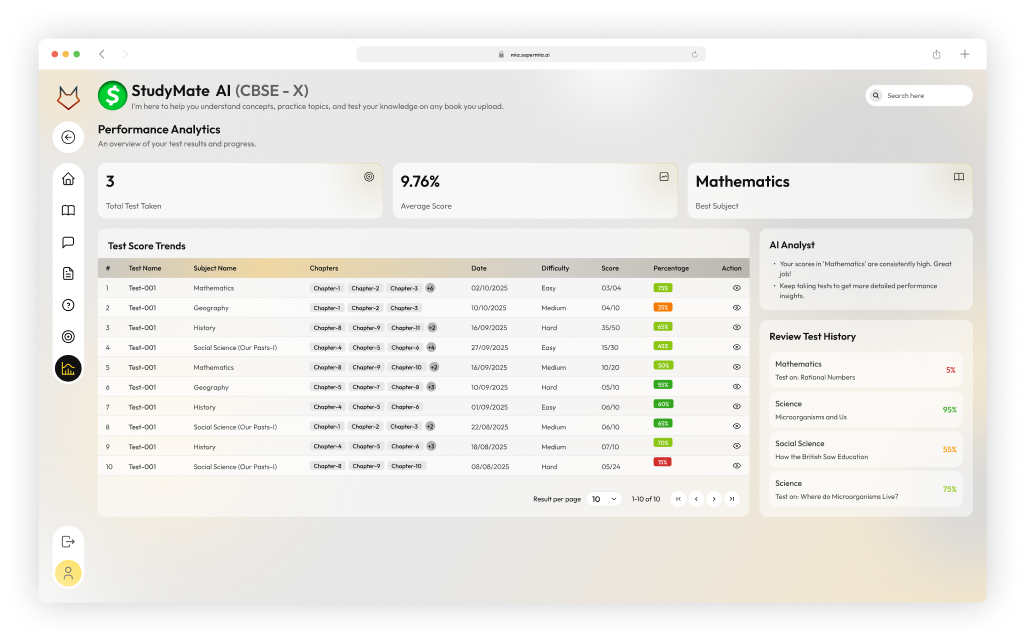The image size is (1026, 642).
Task: Go to the next results page
Action: [x=714, y=498]
